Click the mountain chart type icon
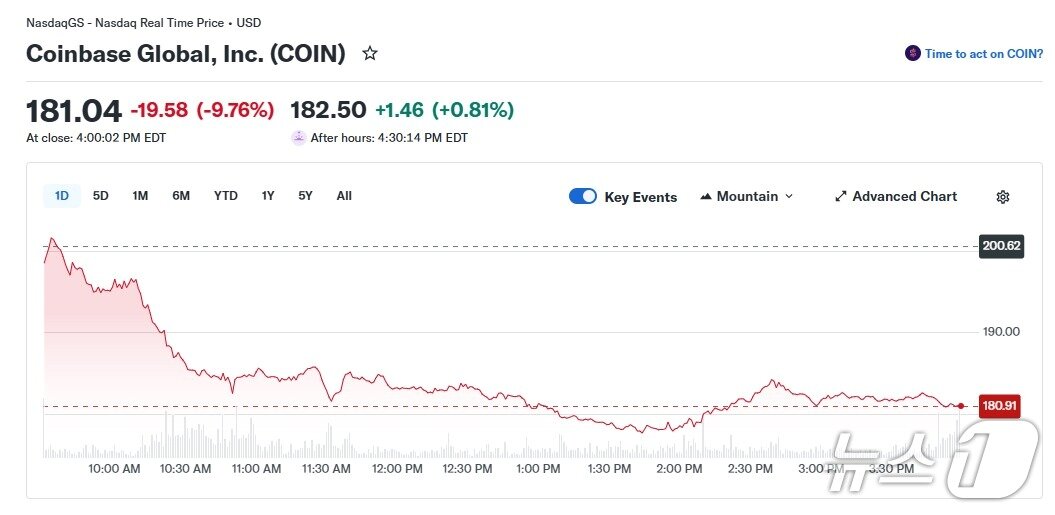Viewport: 1055px width, 515px height. [705, 196]
